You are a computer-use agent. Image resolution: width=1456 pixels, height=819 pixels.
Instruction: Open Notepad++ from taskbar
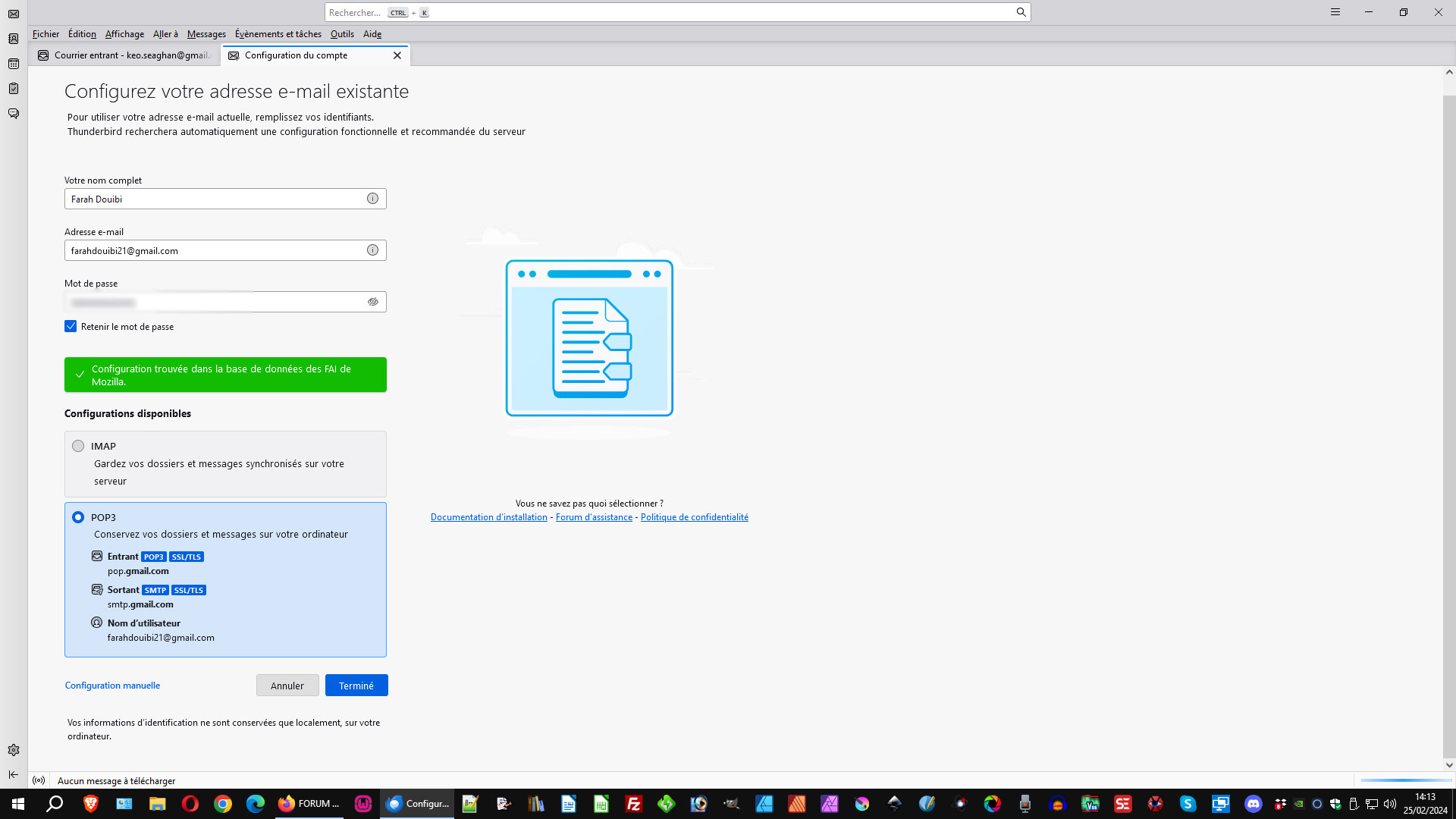[470, 804]
